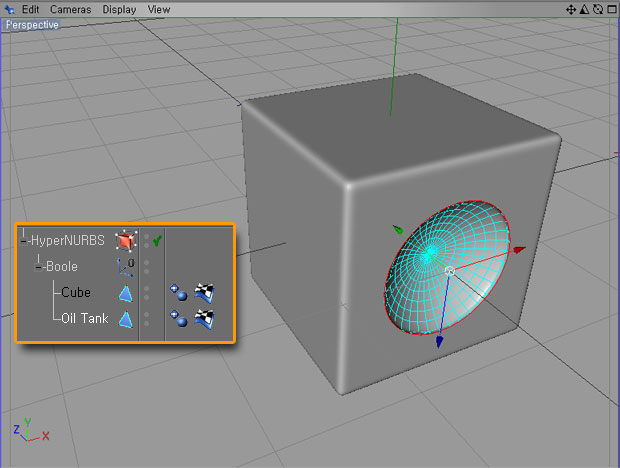620x468 pixels.
Task: Open the Cameras menu
Action: click(x=70, y=9)
